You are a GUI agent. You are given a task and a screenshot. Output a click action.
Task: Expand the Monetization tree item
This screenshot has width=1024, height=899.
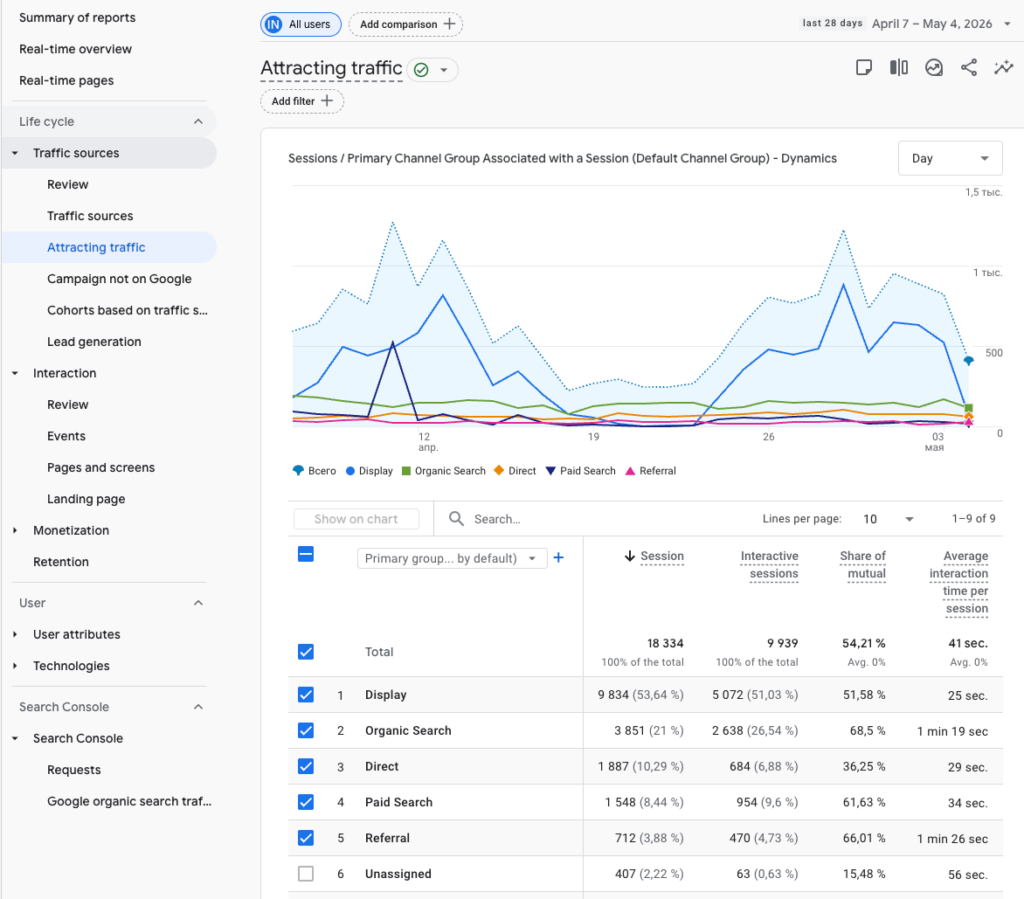15,530
